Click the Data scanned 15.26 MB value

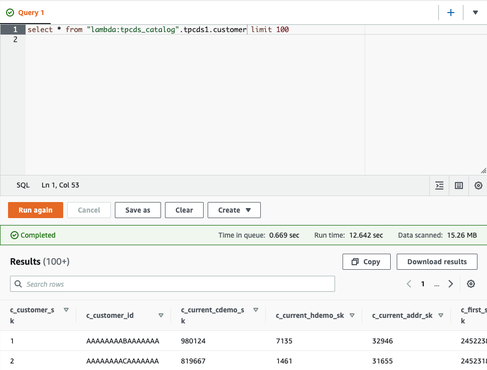point(462,235)
